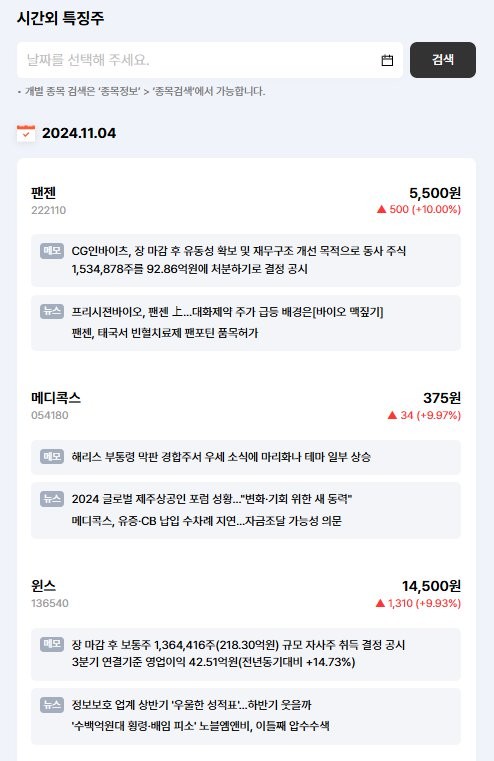Open the 정보보호 업계 상반기 news headline
The height and width of the screenshot is (761, 494).
point(191,705)
